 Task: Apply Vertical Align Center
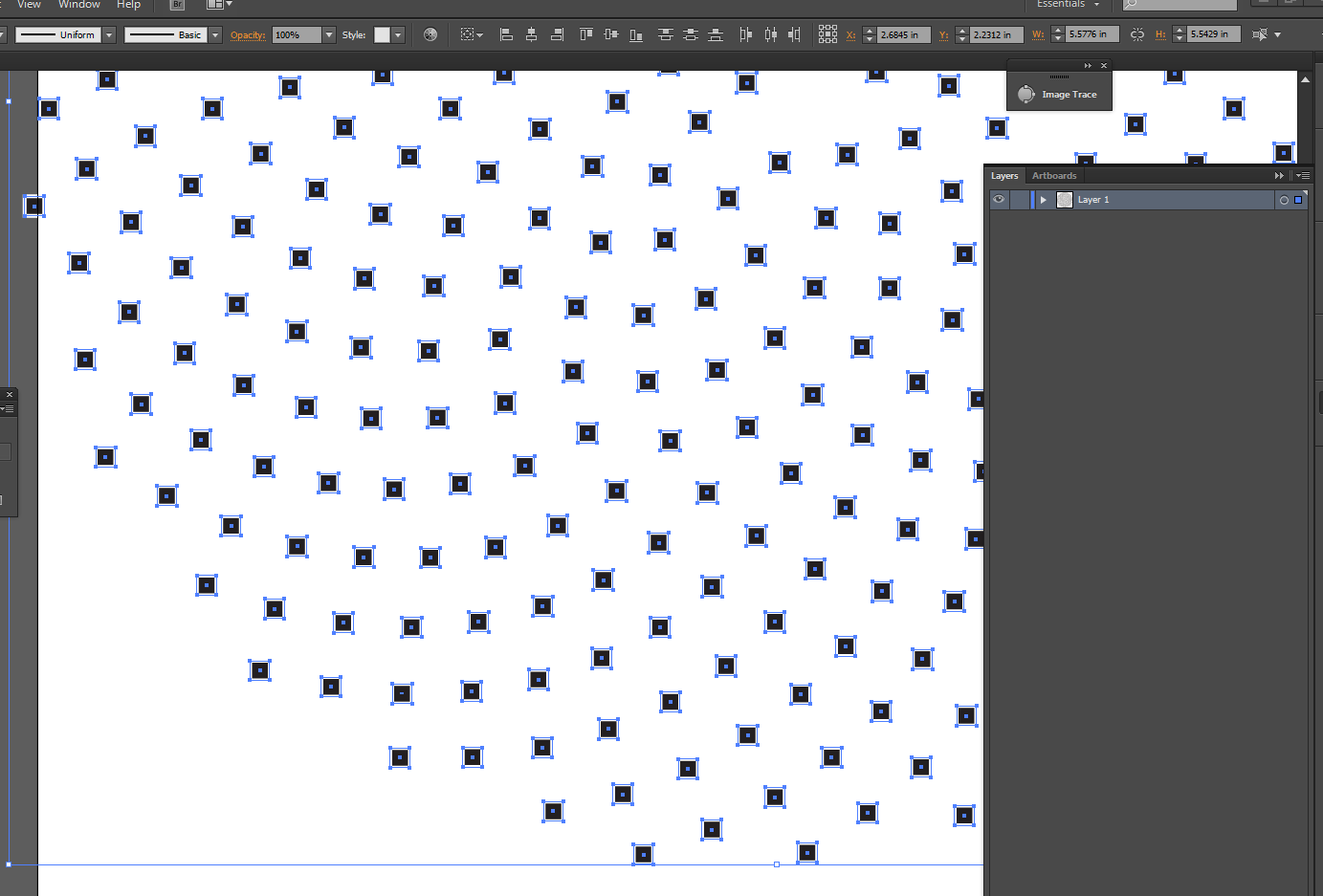(x=610, y=34)
